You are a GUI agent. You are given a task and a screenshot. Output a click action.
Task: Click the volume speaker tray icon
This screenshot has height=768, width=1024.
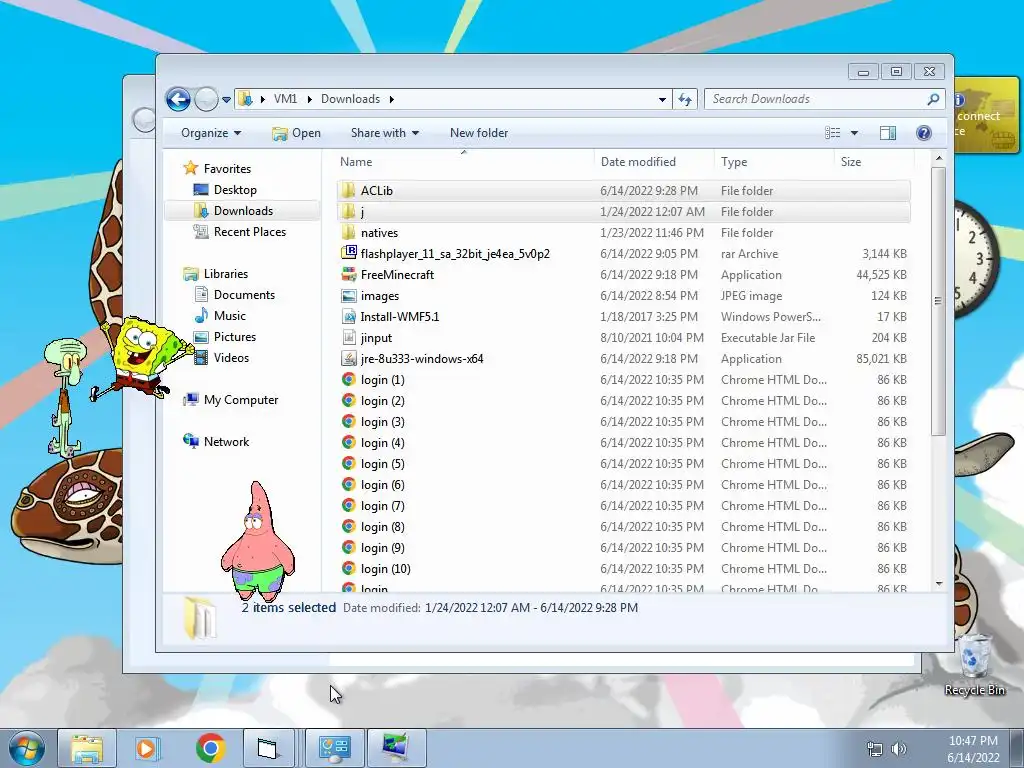899,749
